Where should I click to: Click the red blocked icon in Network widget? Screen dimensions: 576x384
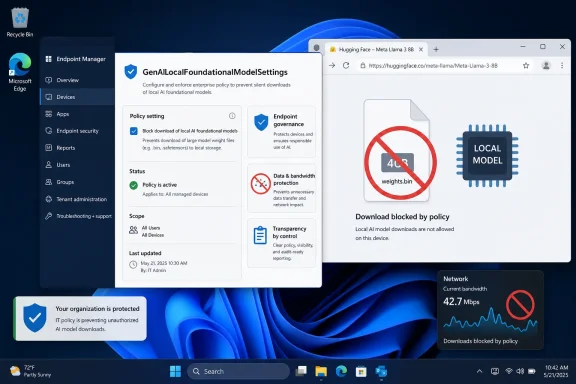click(x=520, y=305)
